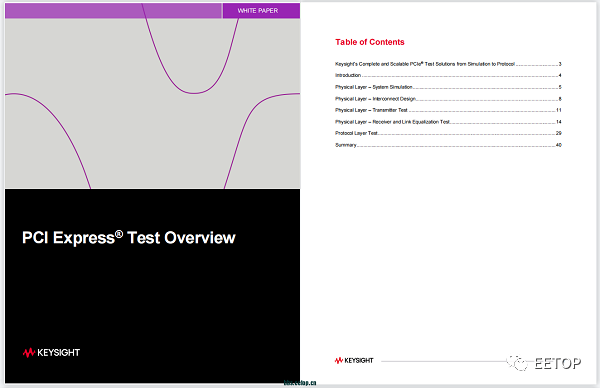Viewport: 600px width, 388px height.
Task: Click the Table of Contents heading
Action: pos(370,42)
